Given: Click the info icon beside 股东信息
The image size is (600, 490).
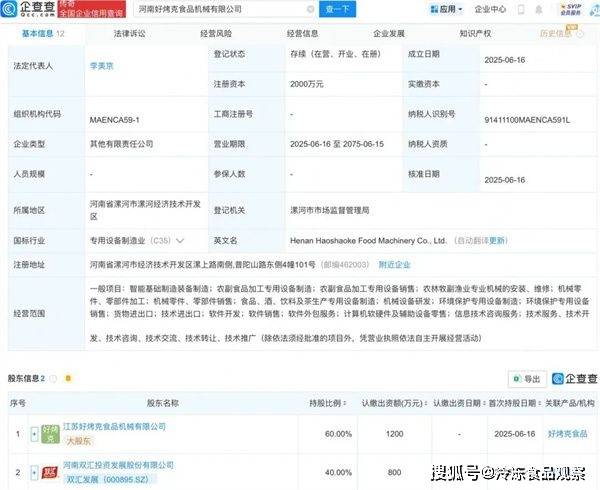Looking at the screenshot, I should pyautogui.click(x=53, y=379).
